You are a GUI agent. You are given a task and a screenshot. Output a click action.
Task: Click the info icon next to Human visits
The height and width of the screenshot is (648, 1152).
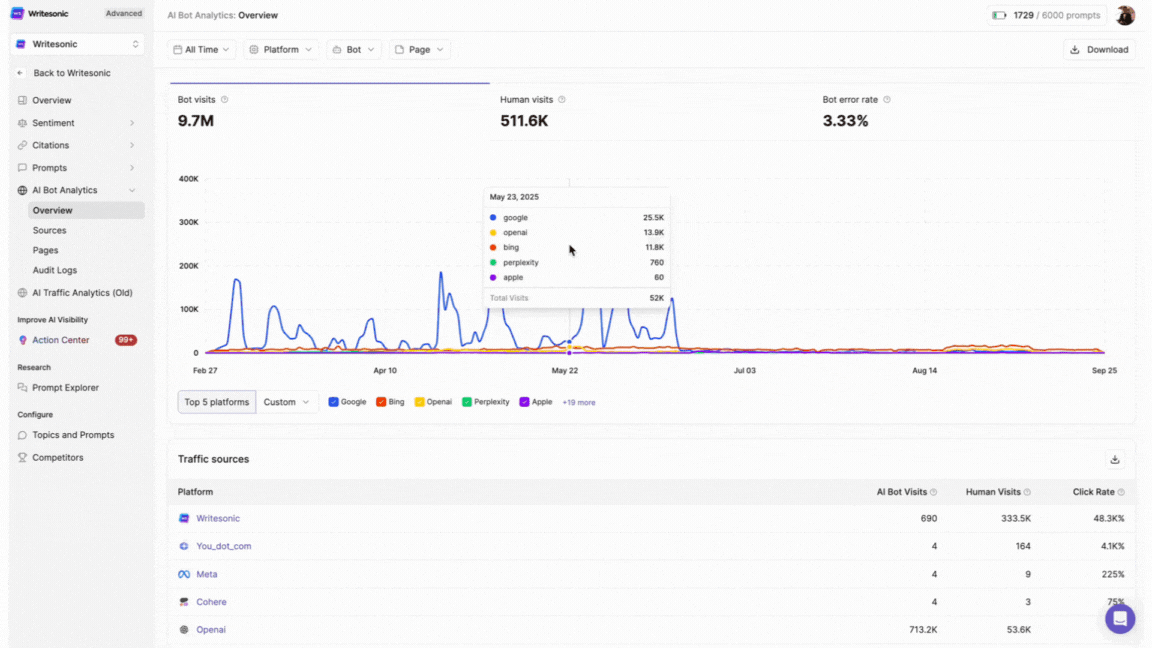561,99
